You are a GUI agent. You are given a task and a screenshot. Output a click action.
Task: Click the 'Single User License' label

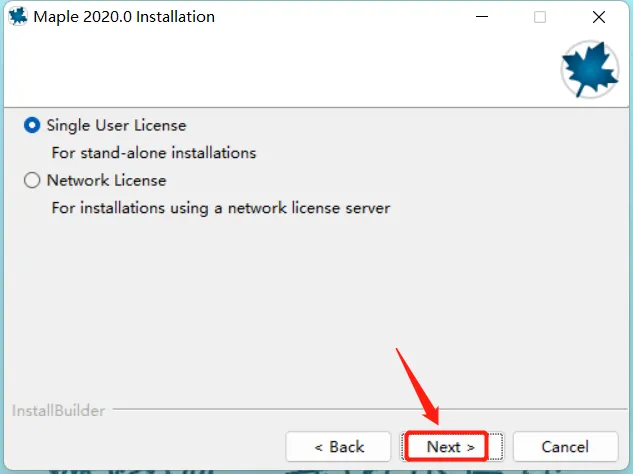click(117, 126)
